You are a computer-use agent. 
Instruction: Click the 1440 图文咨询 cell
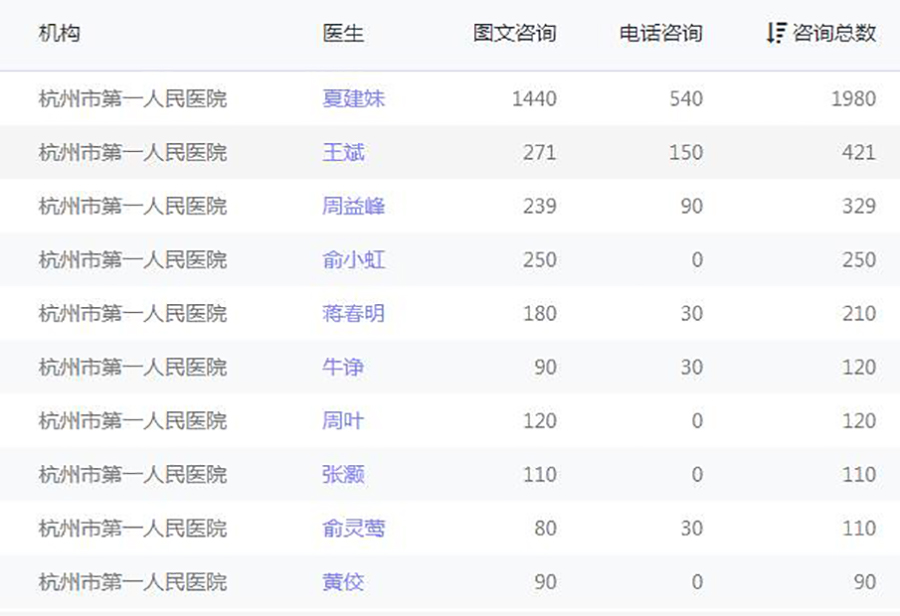coord(533,99)
